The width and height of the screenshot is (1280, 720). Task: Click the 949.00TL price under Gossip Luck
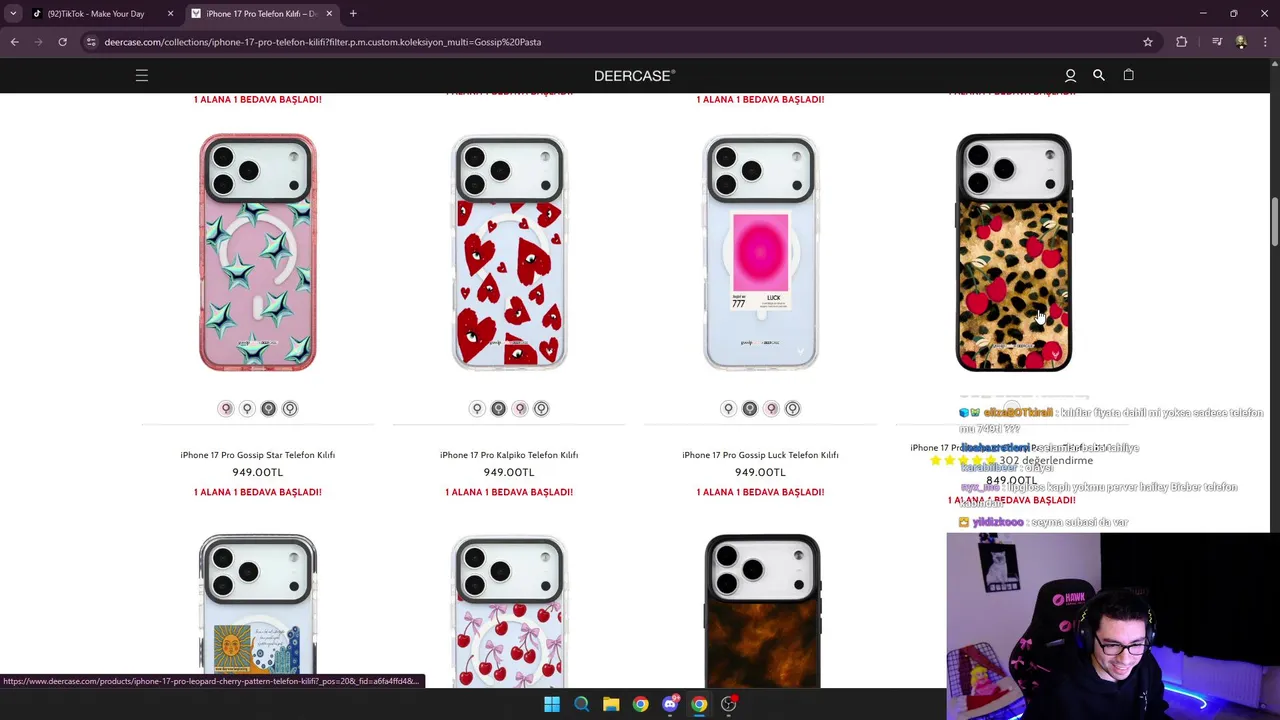pos(760,472)
